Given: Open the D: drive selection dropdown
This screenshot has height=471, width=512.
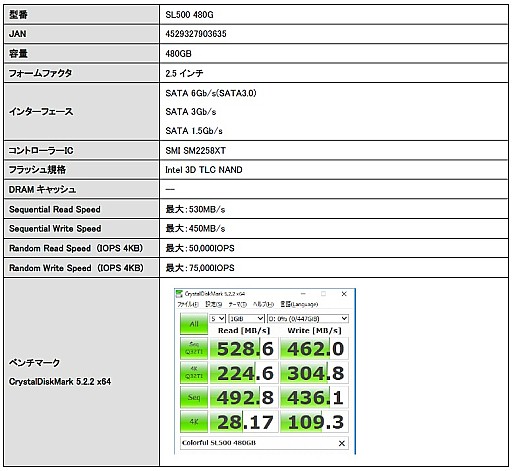Looking at the screenshot, I should point(308,319).
